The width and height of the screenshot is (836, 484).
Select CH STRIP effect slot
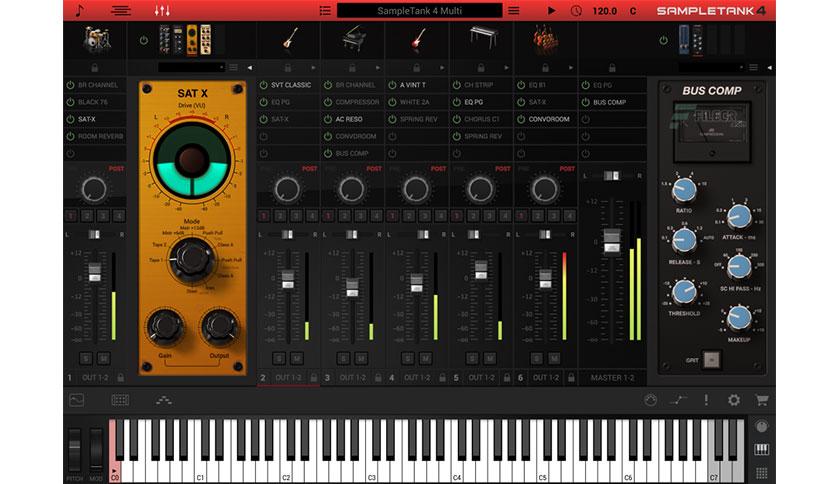[x=481, y=85]
